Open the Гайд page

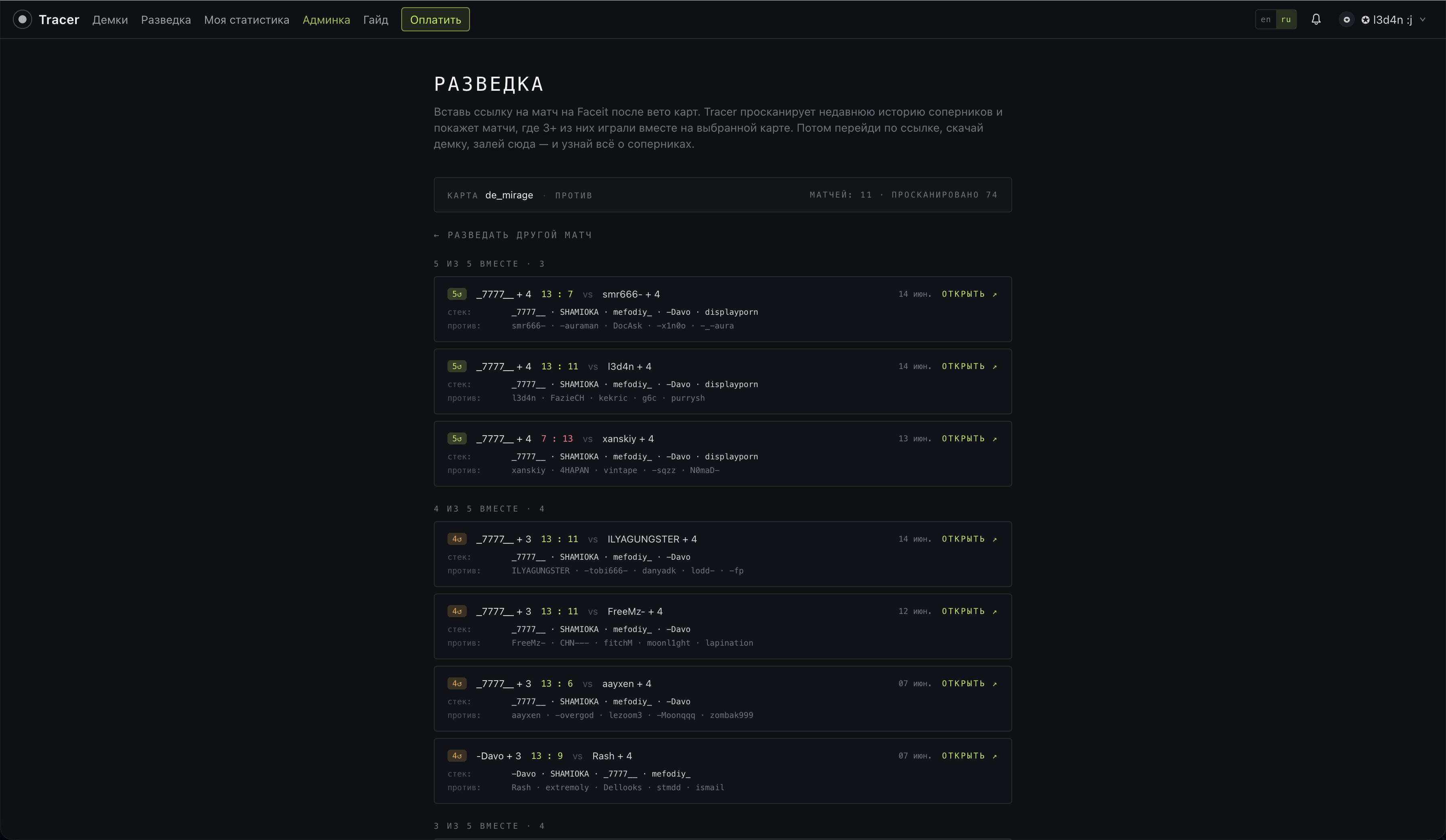[x=376, y=20]
